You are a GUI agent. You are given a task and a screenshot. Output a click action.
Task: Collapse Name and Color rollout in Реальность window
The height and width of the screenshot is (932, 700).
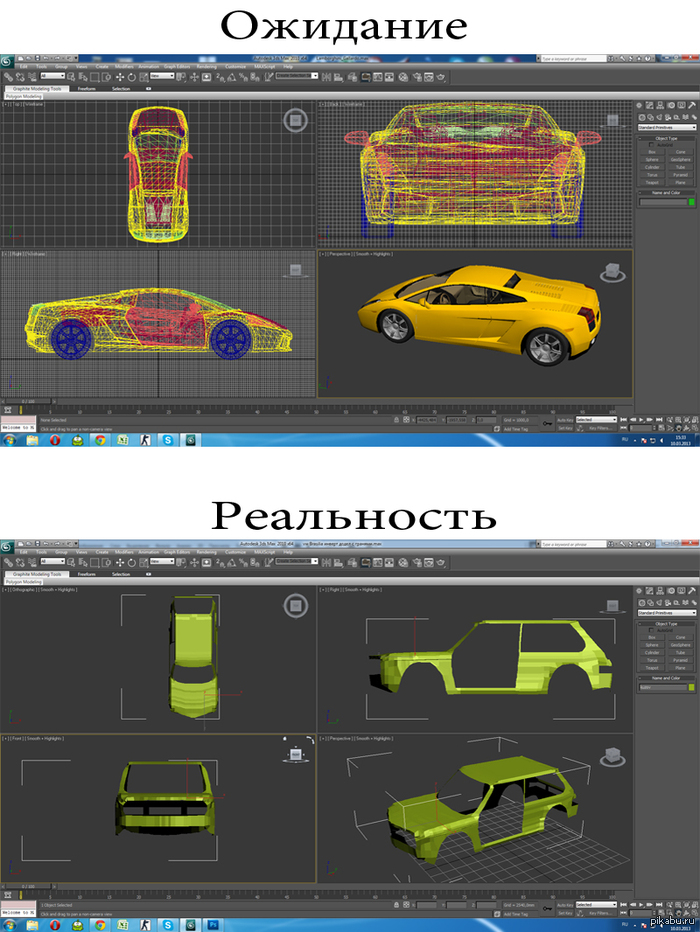click(x=666, y=678)
